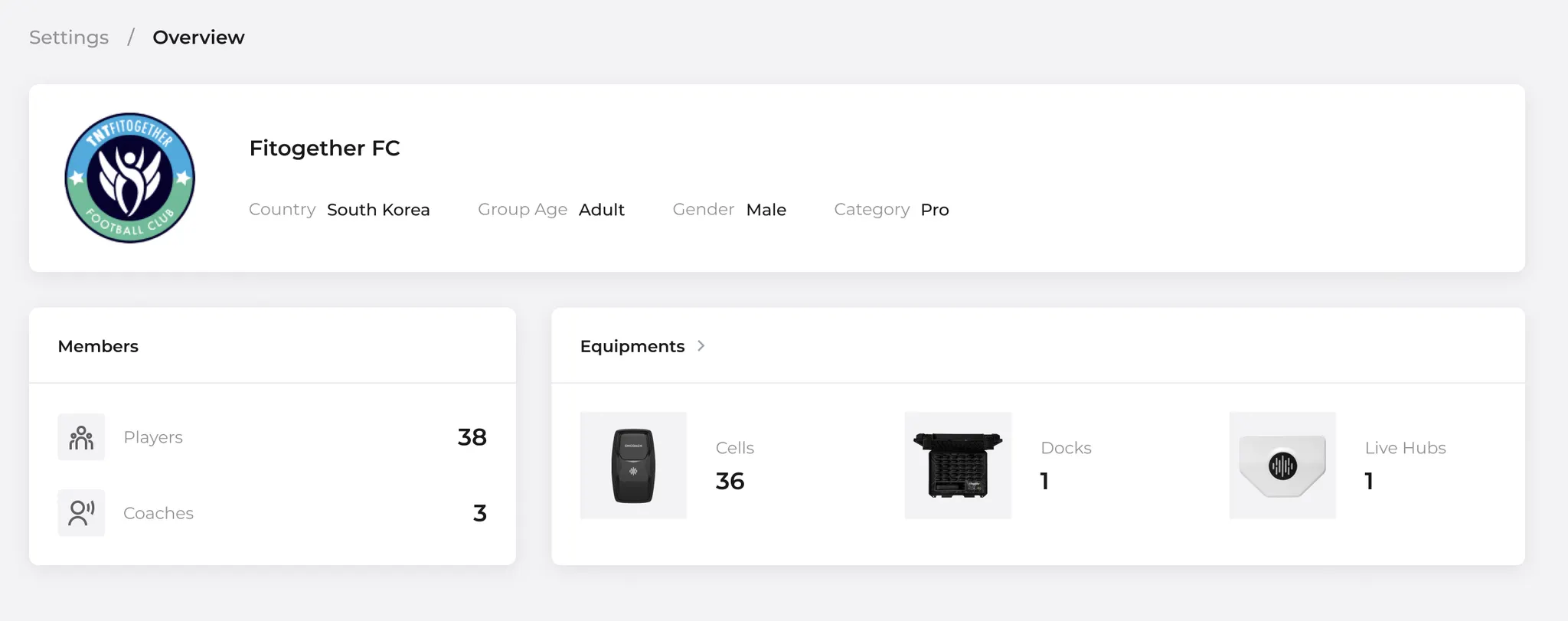Select the Players row label

click(x=153, y=437)
